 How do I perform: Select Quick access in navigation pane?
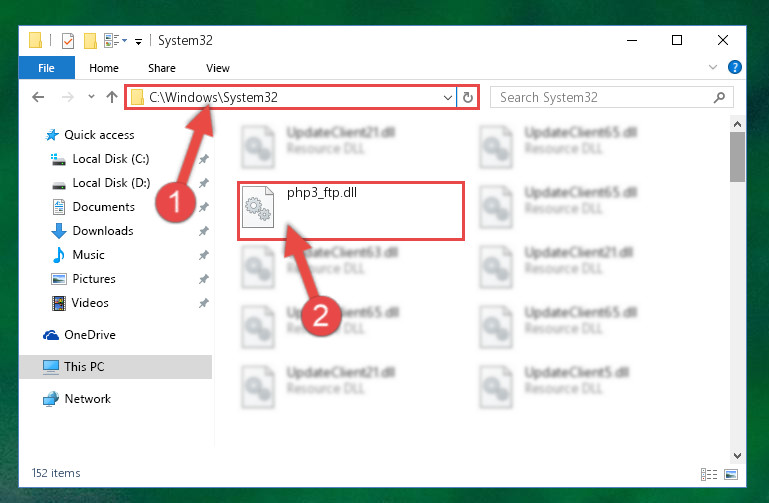coord(99,134)
